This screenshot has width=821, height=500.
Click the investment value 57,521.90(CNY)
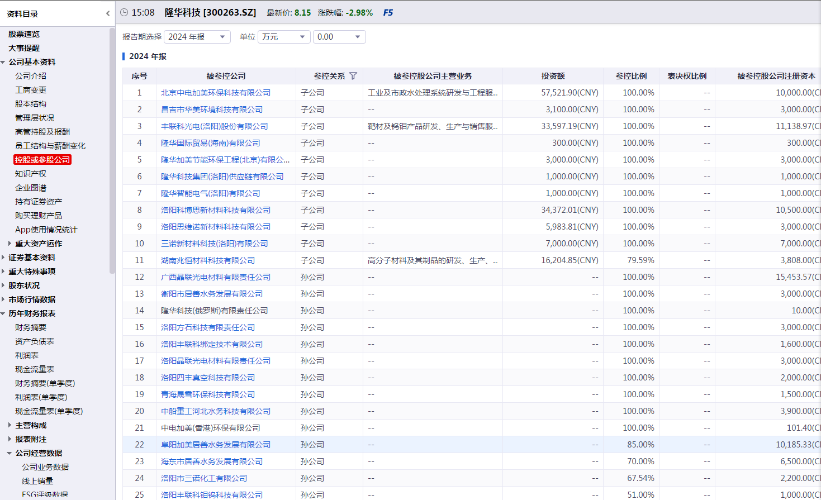tap(570, 93)
